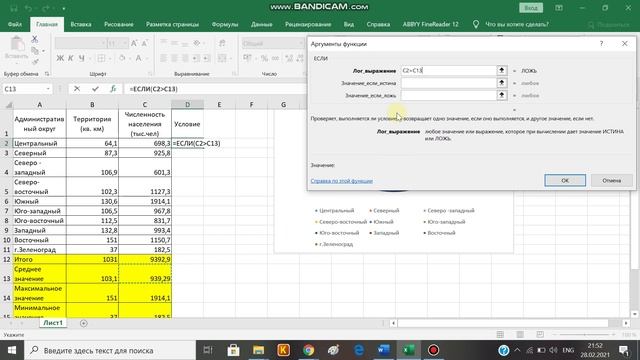This screenshot has width=640, height=360.
Task: Switch to the Данные ribbon tab
Action: 262,24
